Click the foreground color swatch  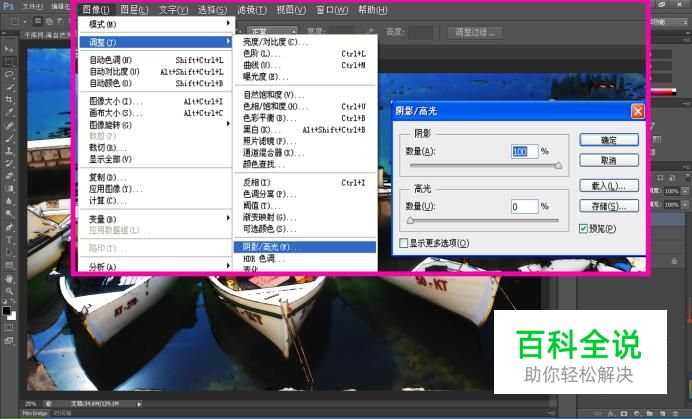tap(6, 311)
